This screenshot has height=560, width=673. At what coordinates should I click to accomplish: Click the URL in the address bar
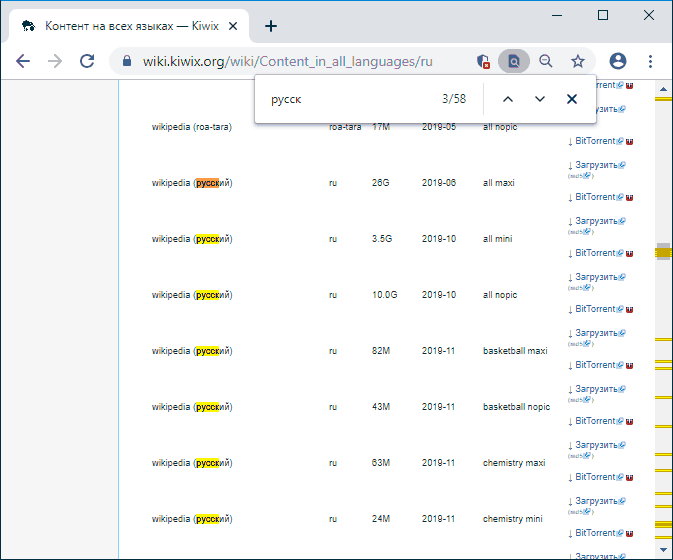(288, 61)
